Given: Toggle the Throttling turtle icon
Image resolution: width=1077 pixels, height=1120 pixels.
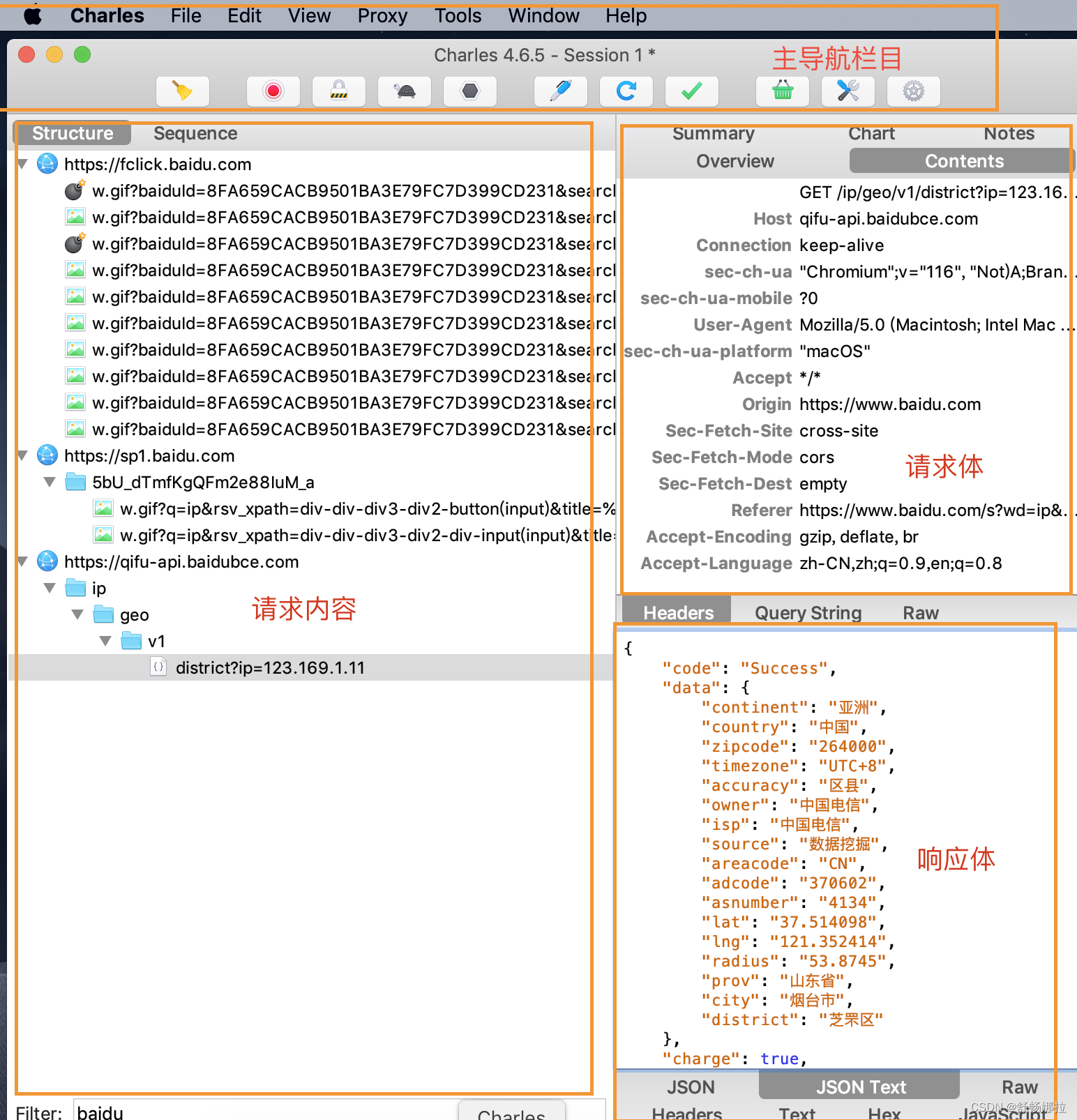Looking at the screenshot, I should click(x=405, y=91).
